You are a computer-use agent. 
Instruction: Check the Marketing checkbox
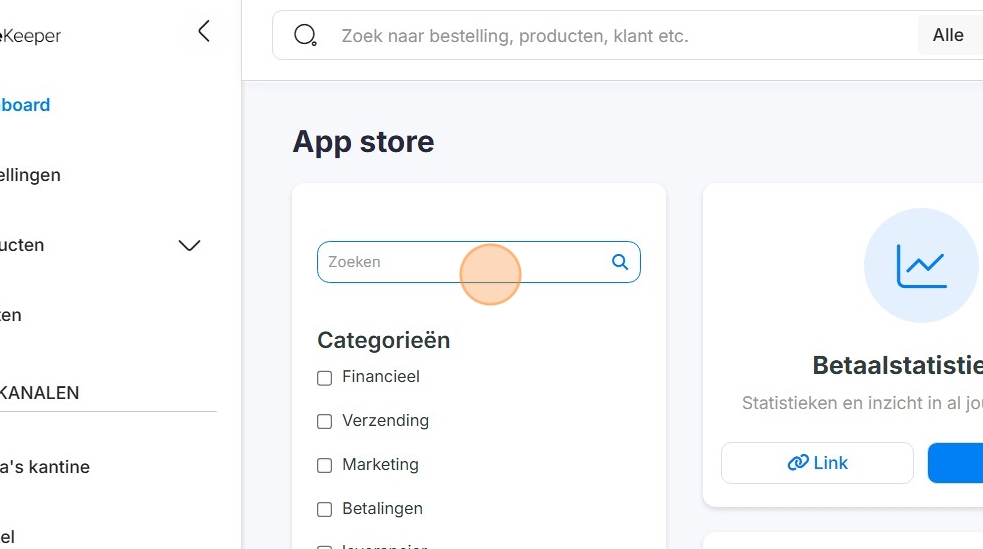point(324,465)
